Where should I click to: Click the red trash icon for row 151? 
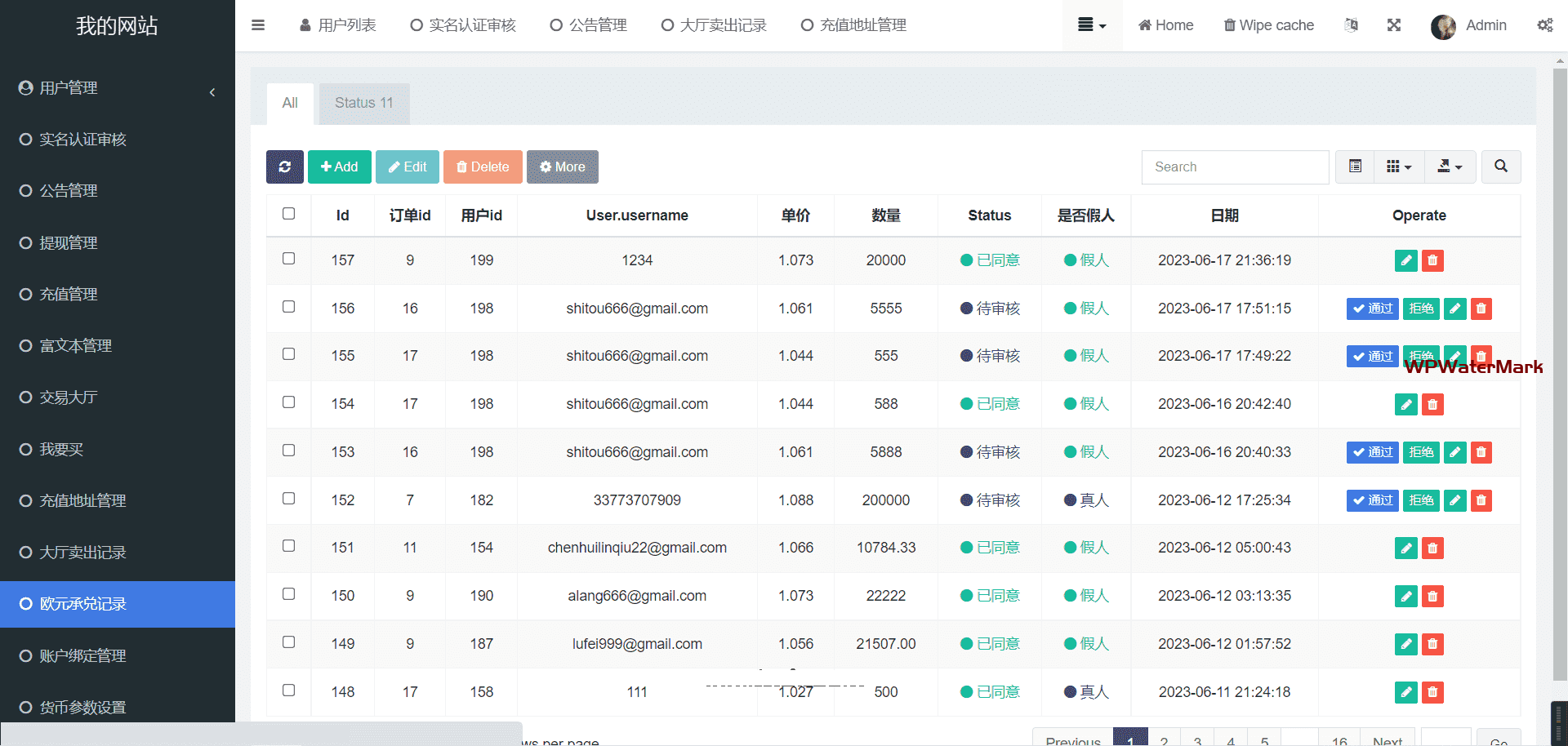[x=1432, y=548]
